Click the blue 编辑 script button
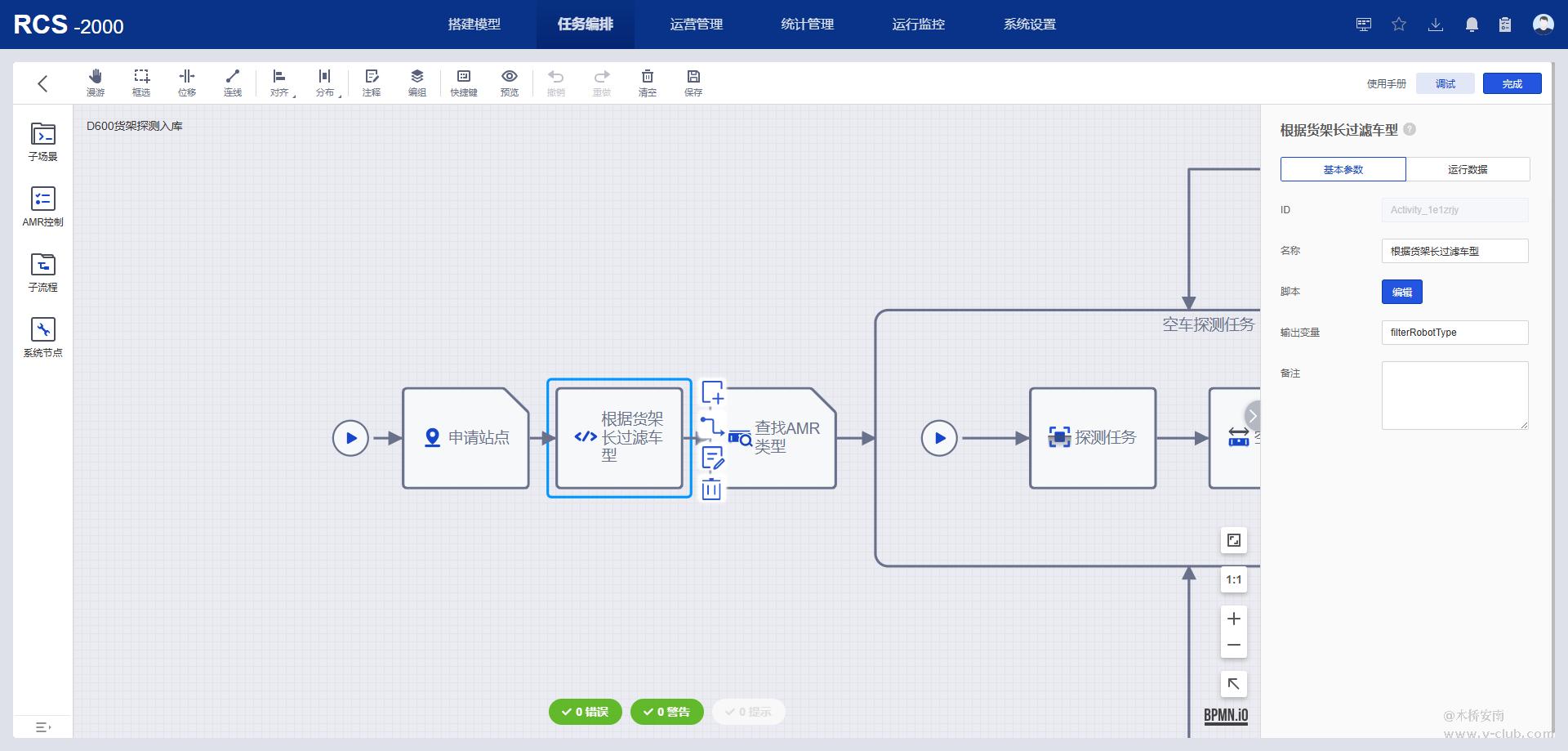Viewport: 1568px width, 751px height. [x=1401, y=292]
